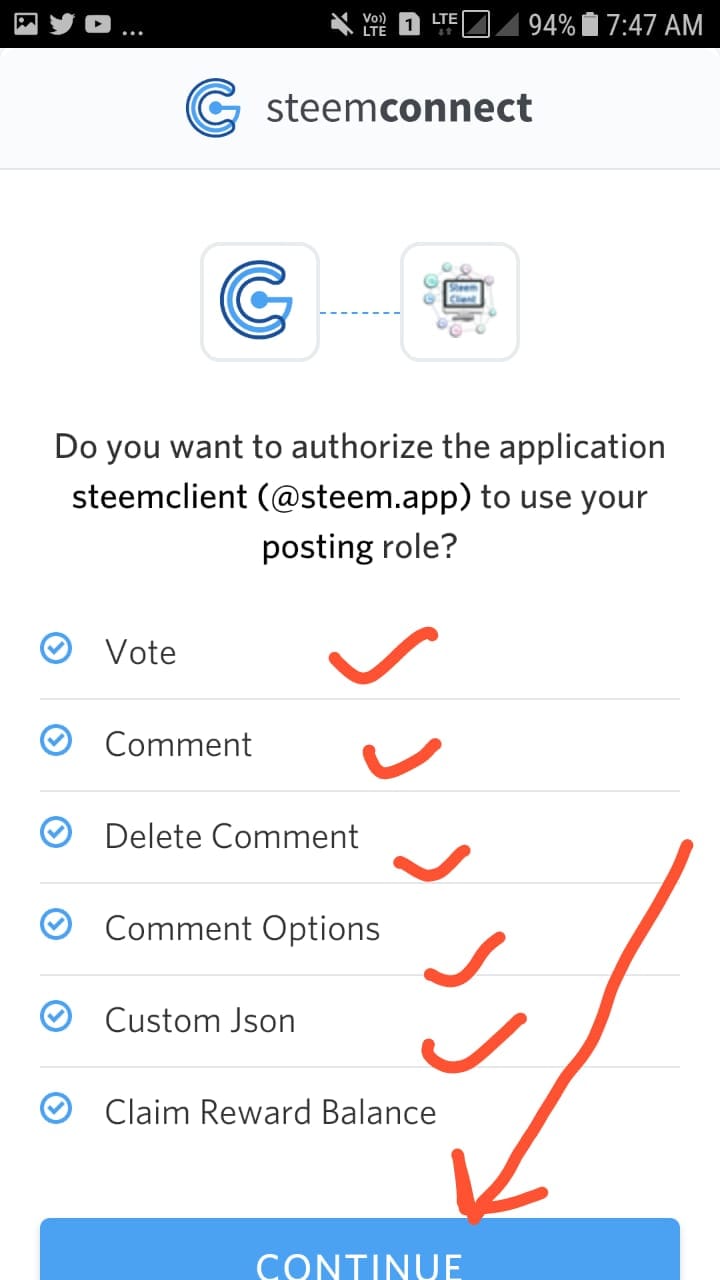Tap the SteemConnect app tile icon
720x1280 pixels.
pyautogui.click(x=260, y=302)
